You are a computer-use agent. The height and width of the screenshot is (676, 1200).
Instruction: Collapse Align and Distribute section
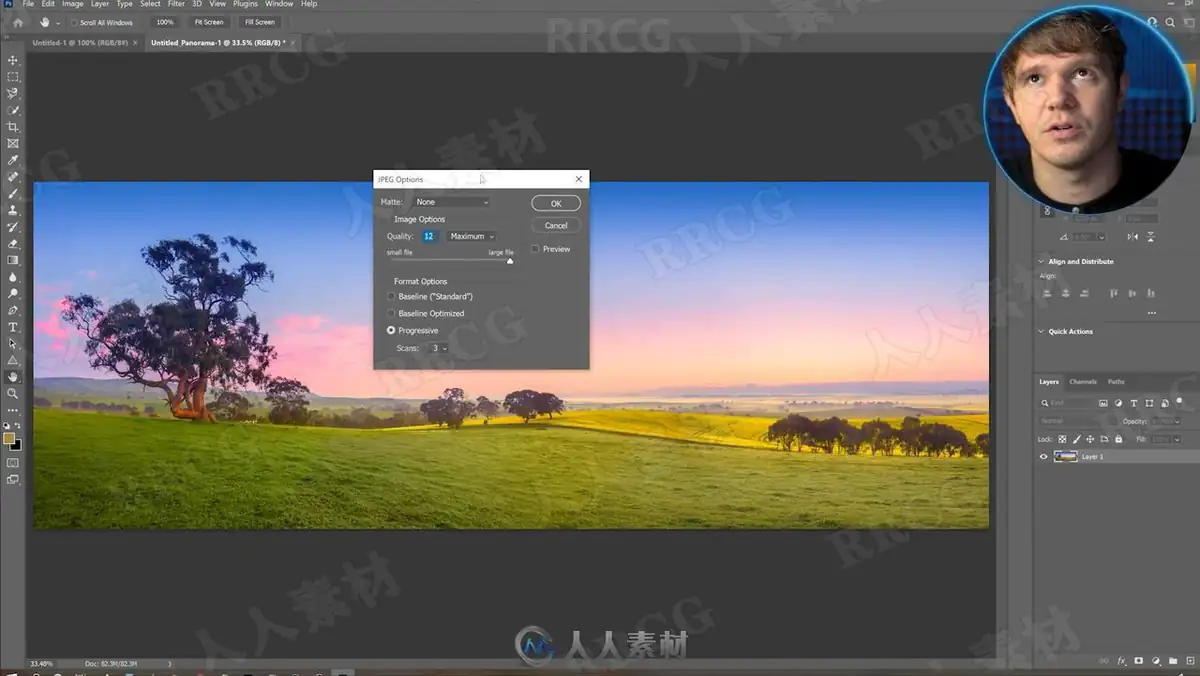click(1041, 262)
